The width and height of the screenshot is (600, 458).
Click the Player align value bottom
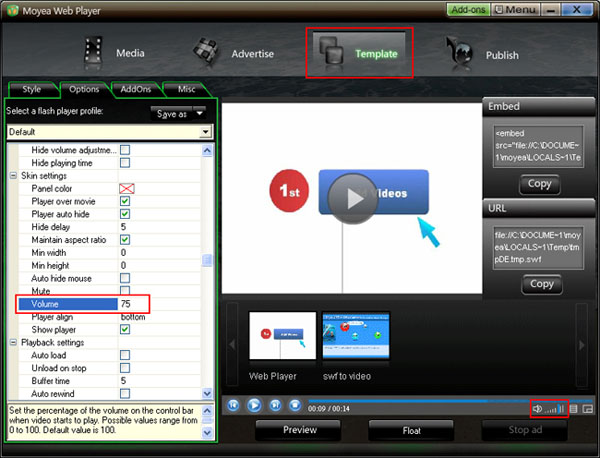[159, 317]
